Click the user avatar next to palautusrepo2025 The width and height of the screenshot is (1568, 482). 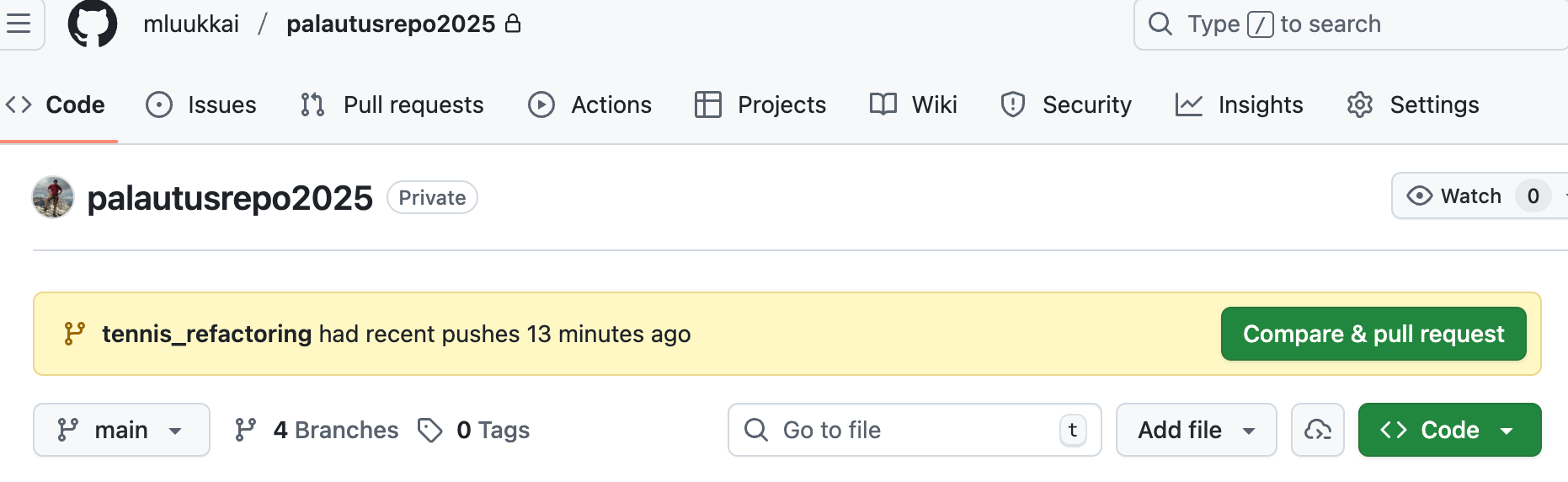click(53, 197)
